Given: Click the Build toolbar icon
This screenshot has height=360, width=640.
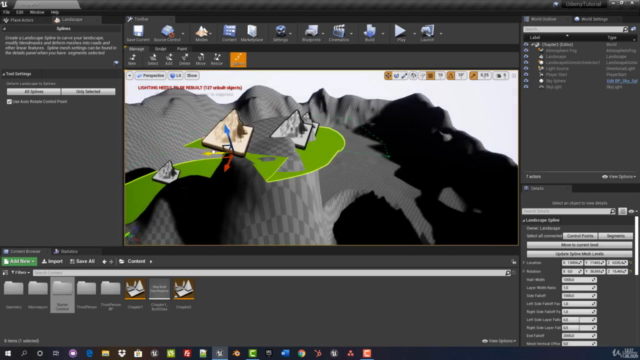Looking at the screenshot, I should 370,33.
